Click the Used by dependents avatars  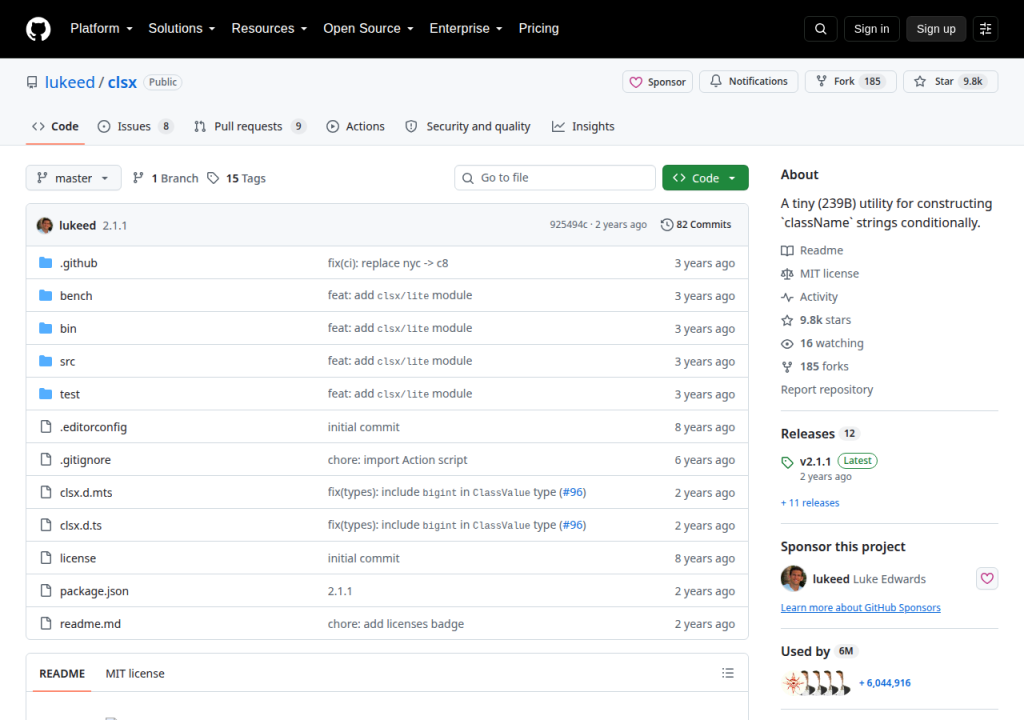[816, 683]
